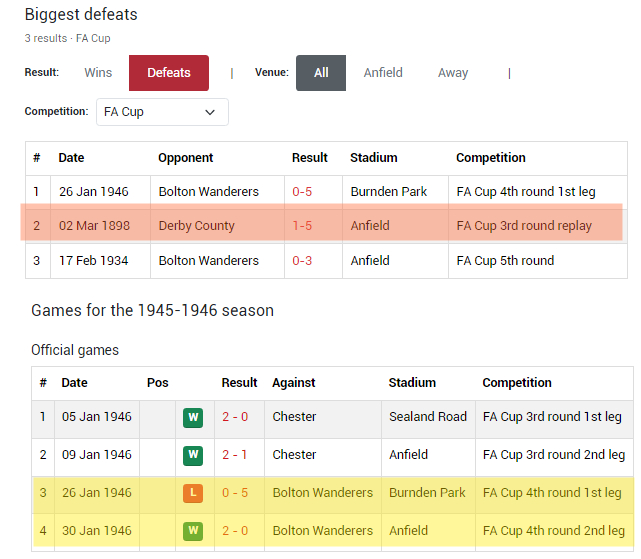Click the Date header in Official games table

pos(74,382)
